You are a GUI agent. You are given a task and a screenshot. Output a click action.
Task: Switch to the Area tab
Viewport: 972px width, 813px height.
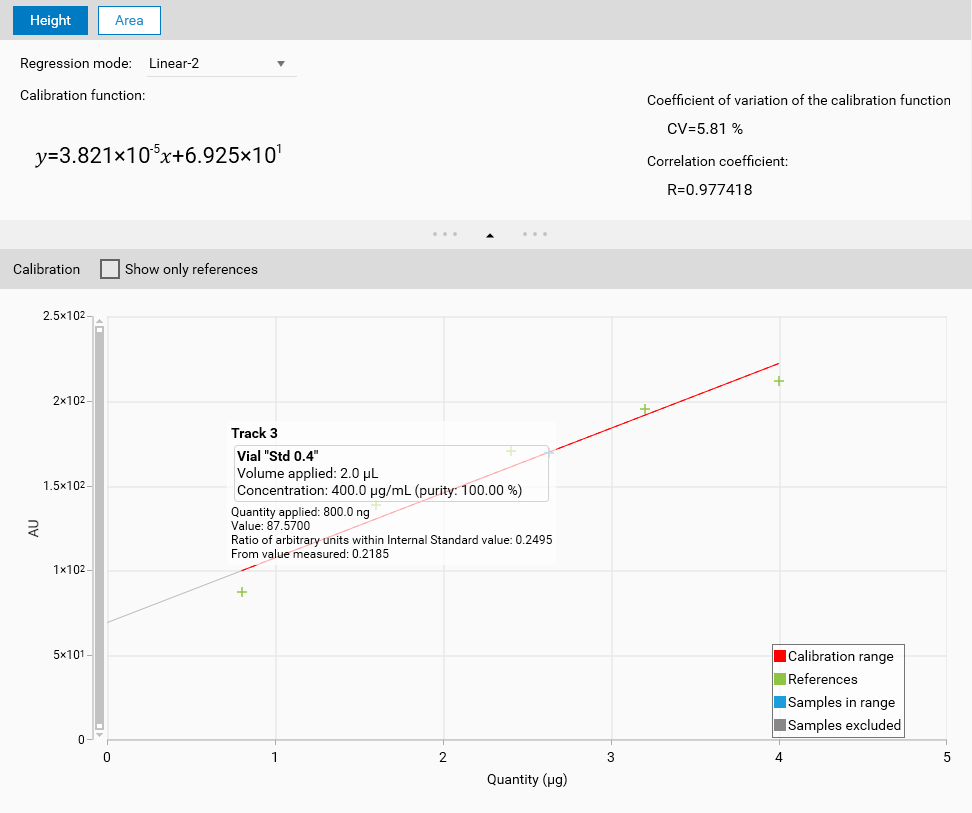click(x=129, y=20)
